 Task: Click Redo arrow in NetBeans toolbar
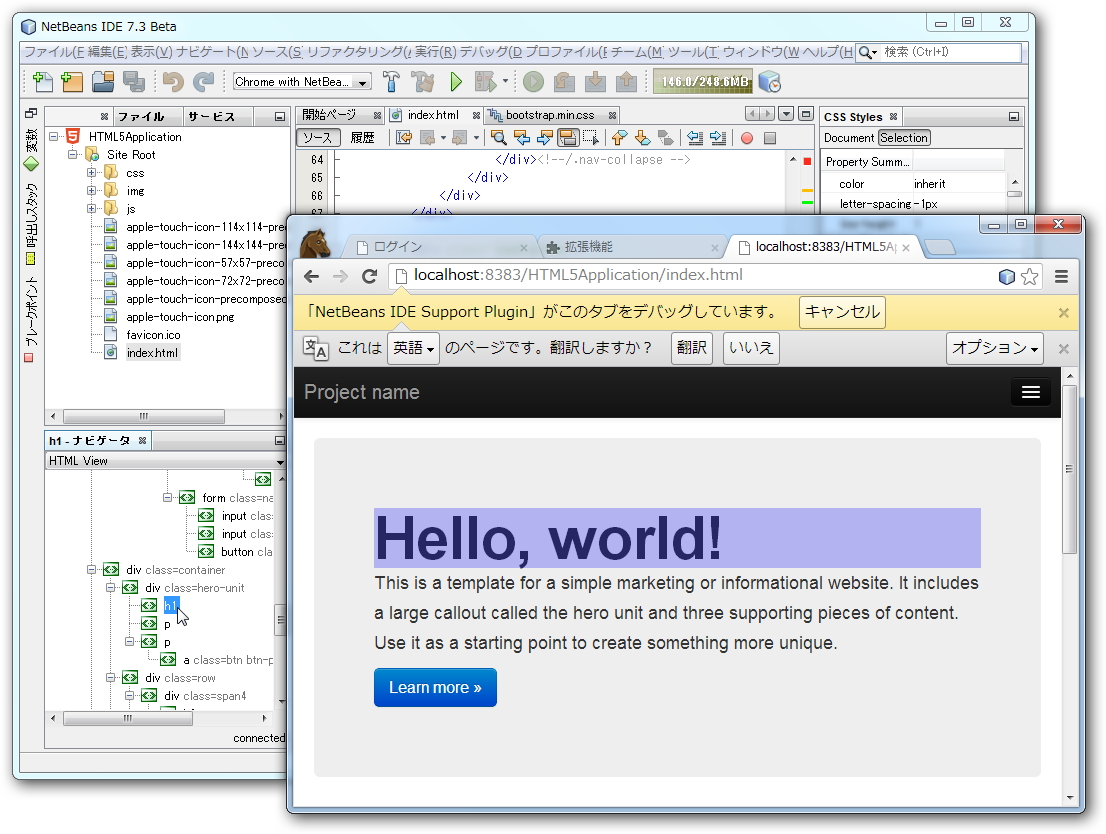pos(204,82)
